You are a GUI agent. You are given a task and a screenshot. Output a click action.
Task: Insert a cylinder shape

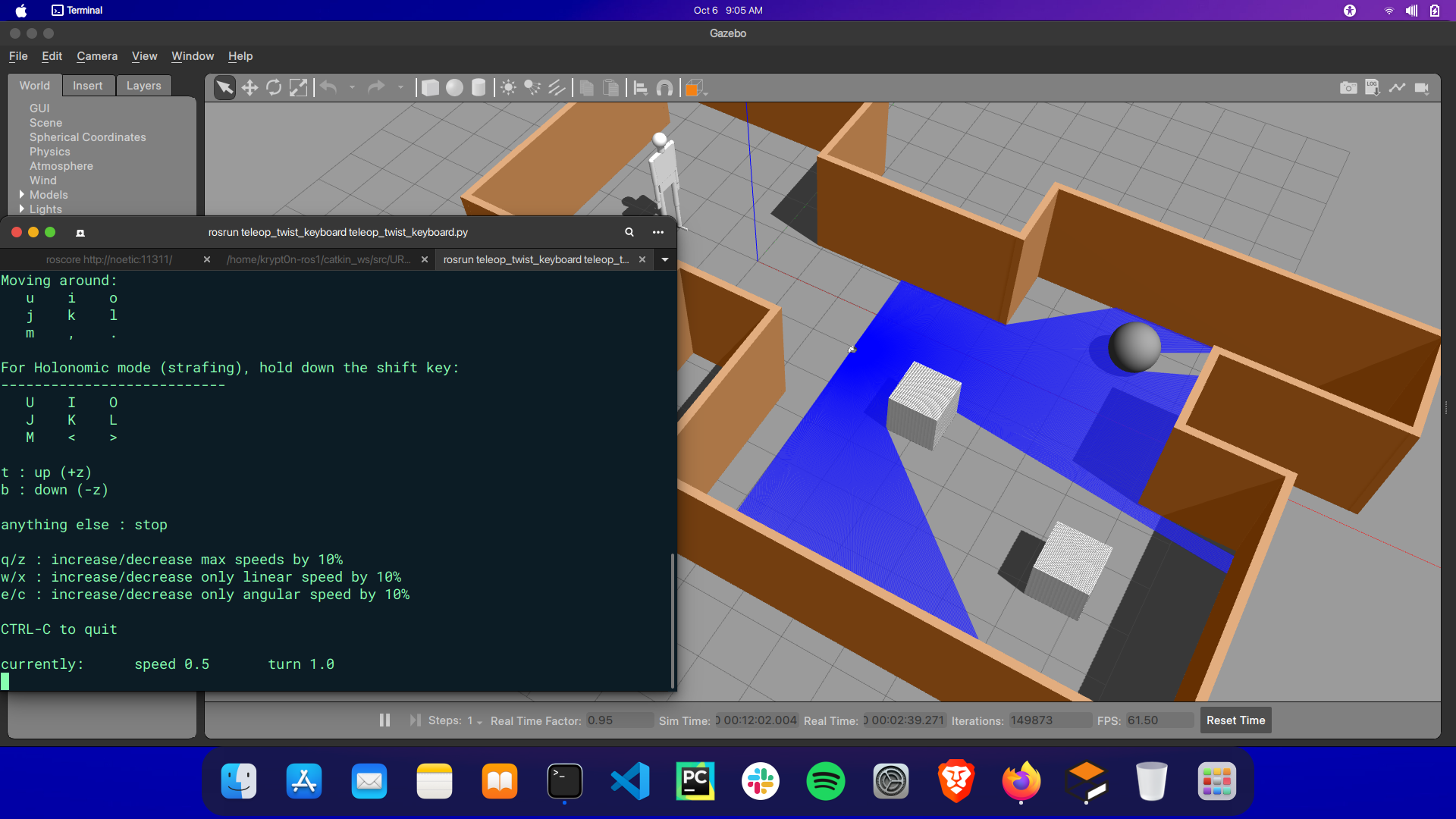pyautogui.click(x=479, y=88)
